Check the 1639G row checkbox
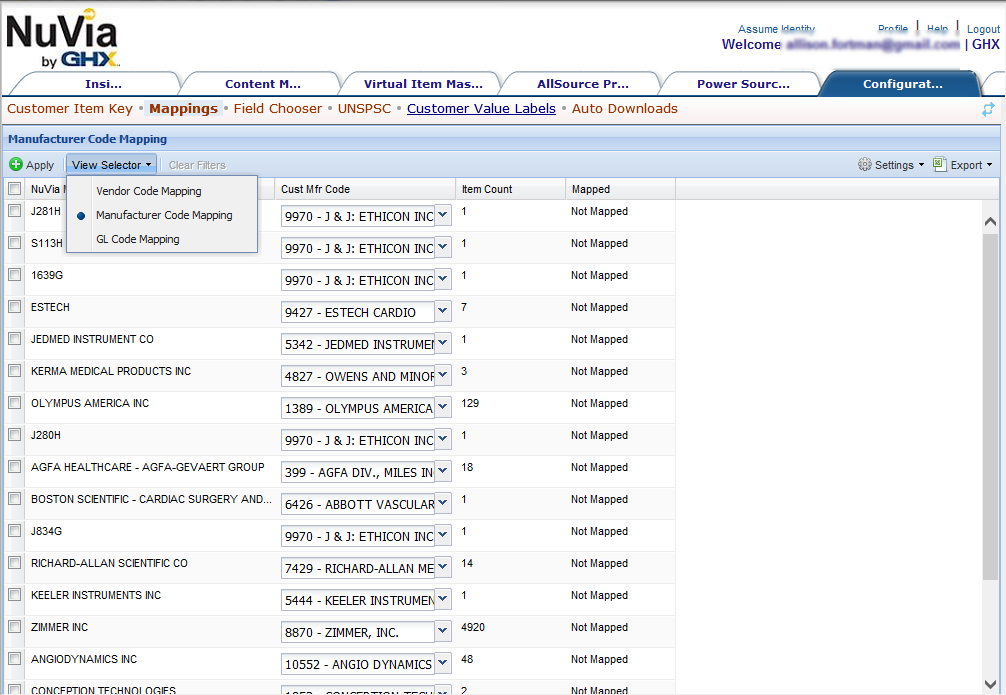Viewport: 1006px width, 695px height. tap(14, 275)
